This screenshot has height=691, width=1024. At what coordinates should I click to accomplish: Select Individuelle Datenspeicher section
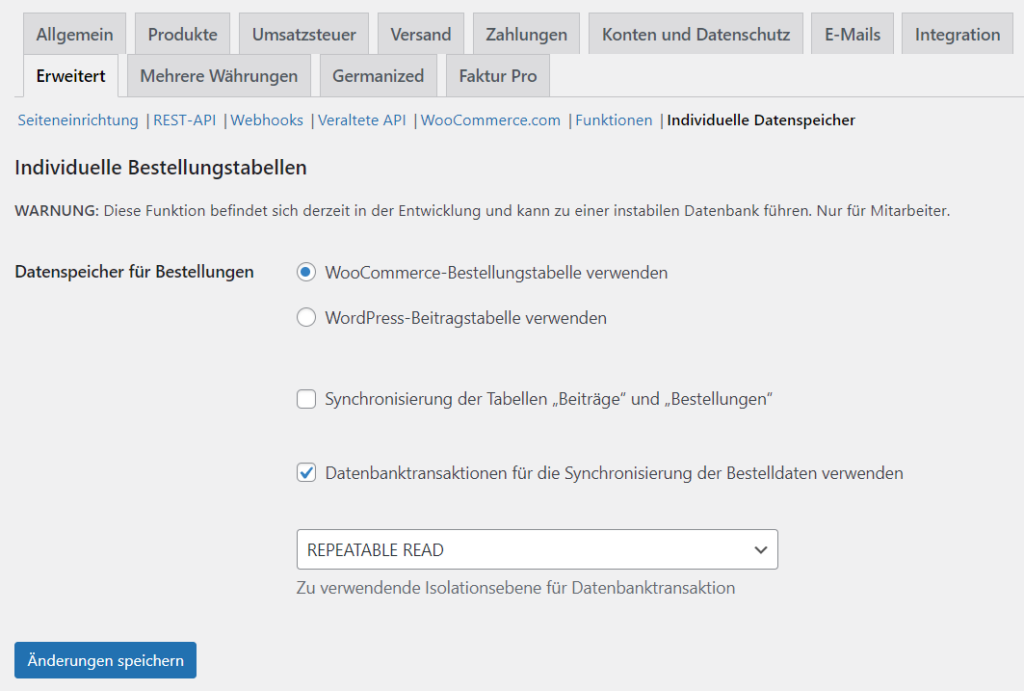[761, 120]
